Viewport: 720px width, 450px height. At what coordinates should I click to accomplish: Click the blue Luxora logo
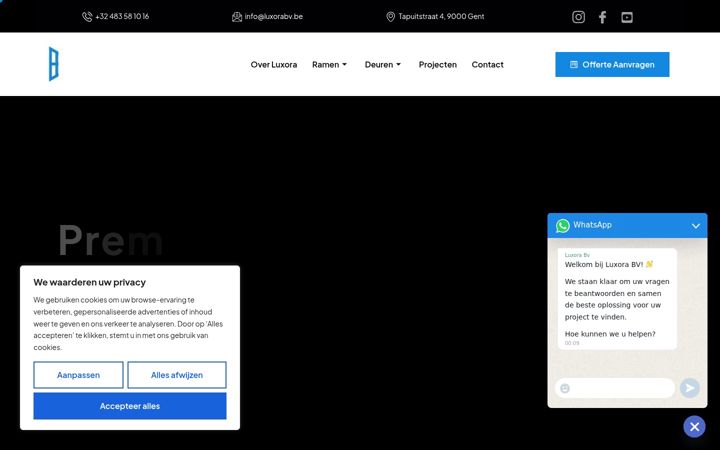(x=54, y=64)
